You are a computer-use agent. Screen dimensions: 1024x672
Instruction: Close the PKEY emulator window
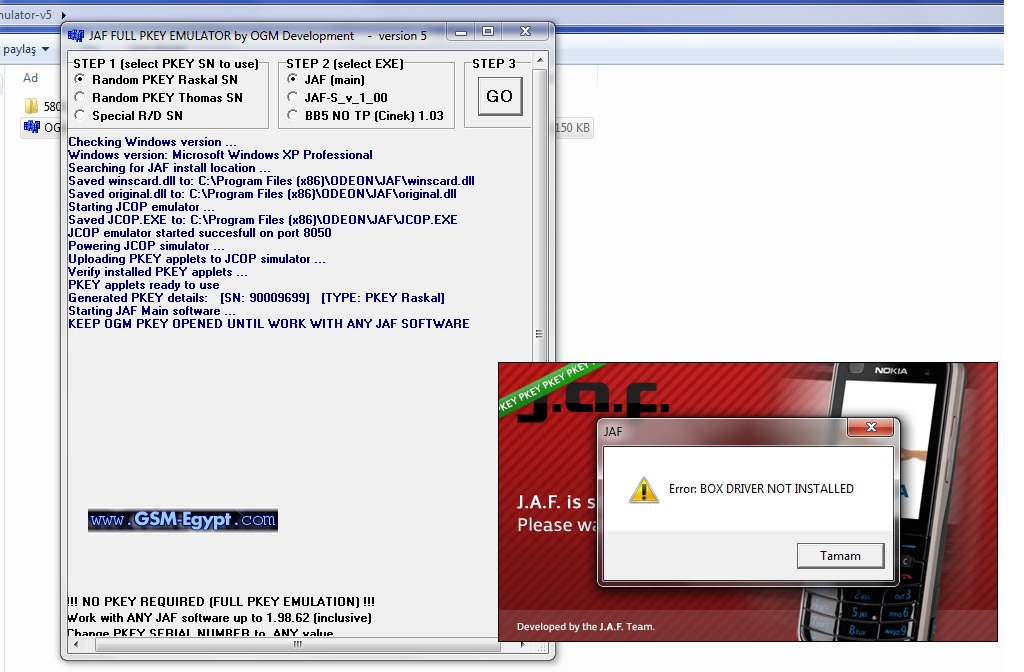(x=526, y=31)
